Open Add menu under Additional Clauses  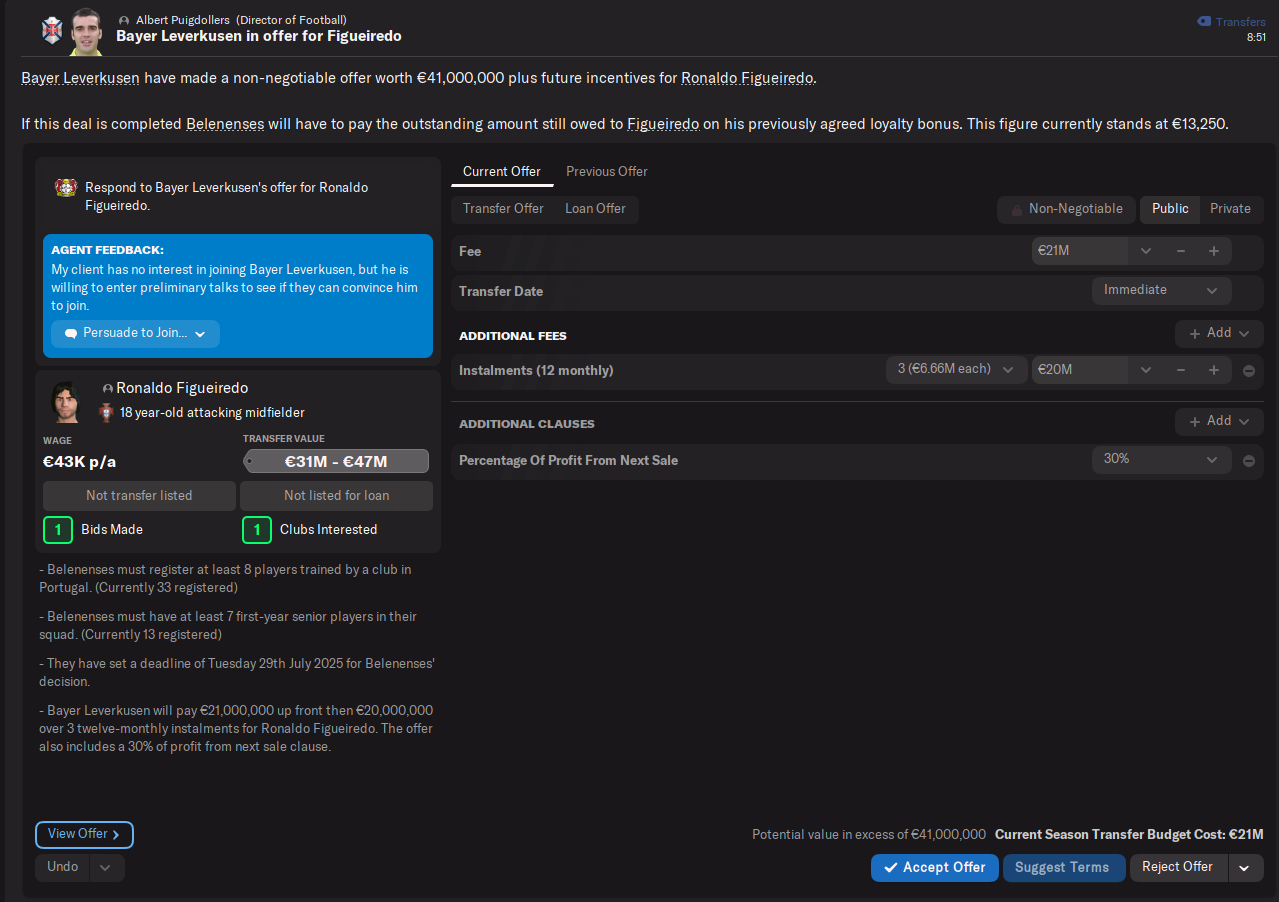pos(1219,421)
